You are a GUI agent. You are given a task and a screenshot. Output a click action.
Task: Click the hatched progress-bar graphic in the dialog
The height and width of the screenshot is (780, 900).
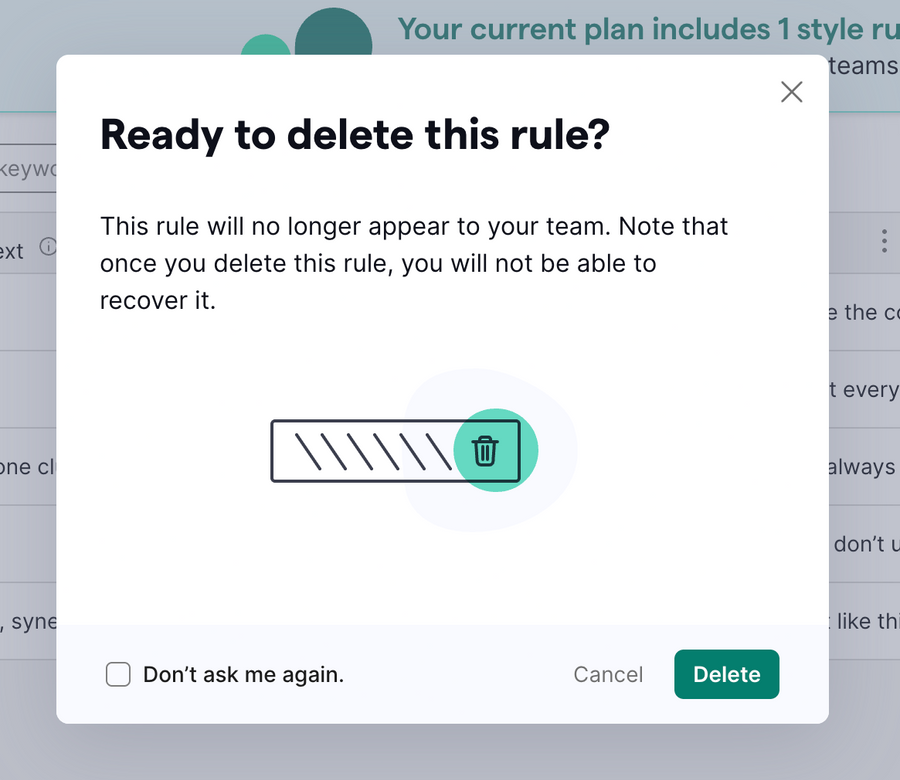tap(380, 450)
